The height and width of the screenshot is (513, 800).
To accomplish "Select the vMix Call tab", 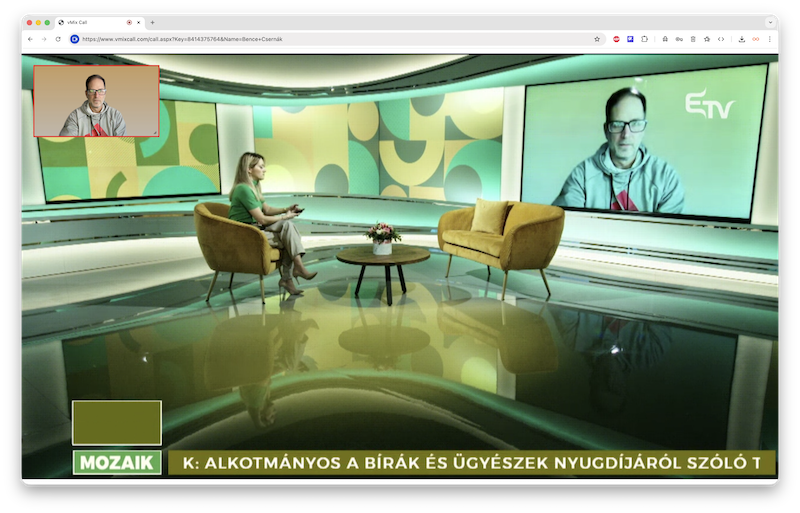I will click(99, 22).
